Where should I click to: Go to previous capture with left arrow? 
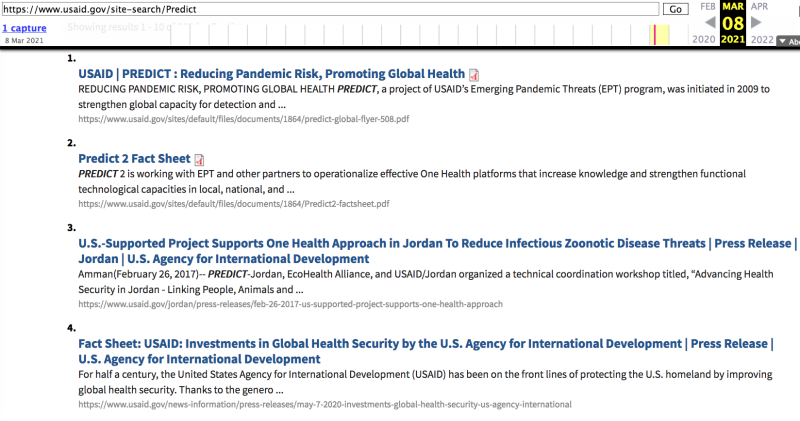[x=710, y=22]
